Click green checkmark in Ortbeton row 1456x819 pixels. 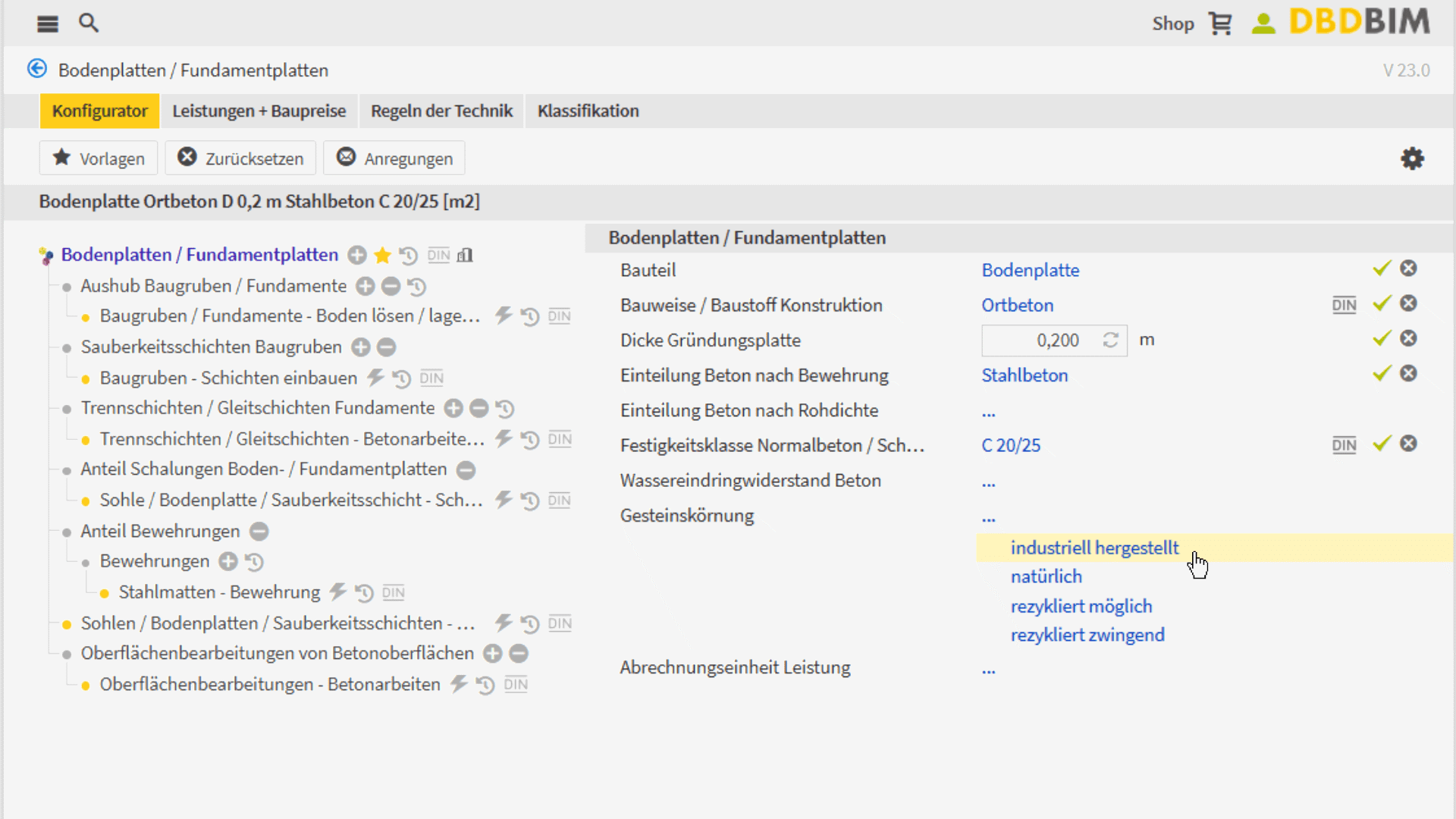pyautogui.click(x=1382, y=303)
